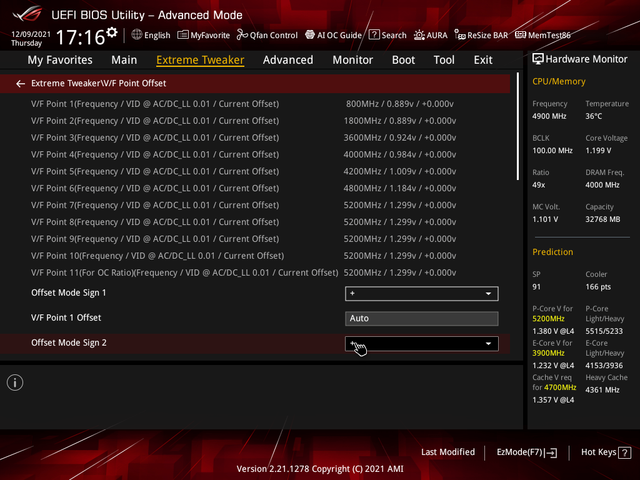Viewport: 640px width, 480px height.
Task: Launch MemTest86 icon
Action: (x=520, y=35)
